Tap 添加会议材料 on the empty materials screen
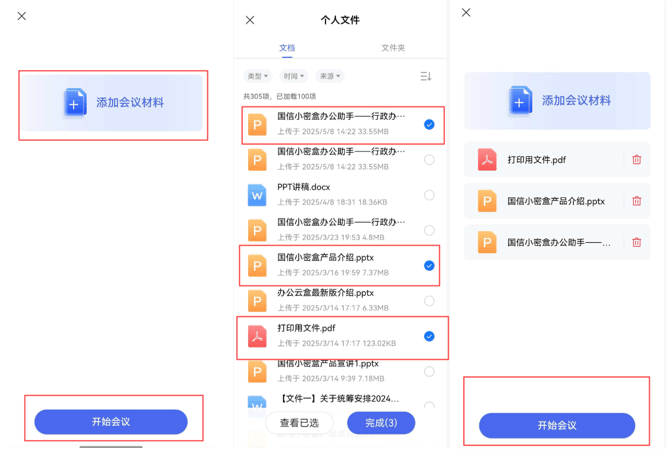The image size is (666, 454). [112, 103]
